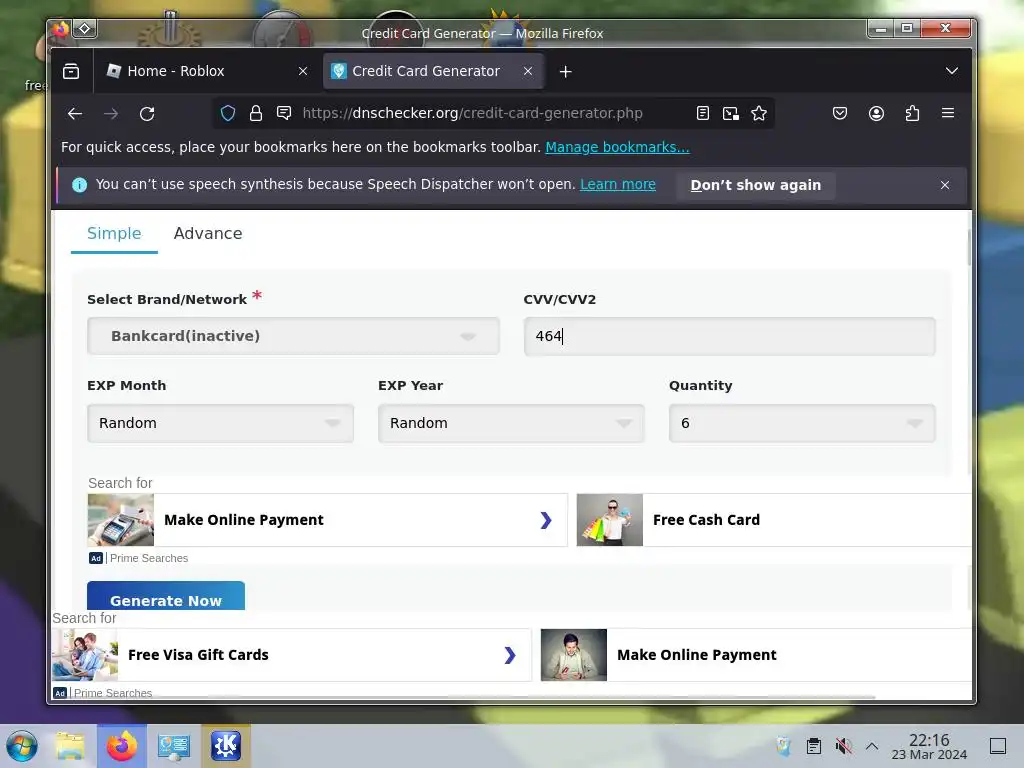
Task: Click the page vertical scrollbar
Action: (969, 248)
